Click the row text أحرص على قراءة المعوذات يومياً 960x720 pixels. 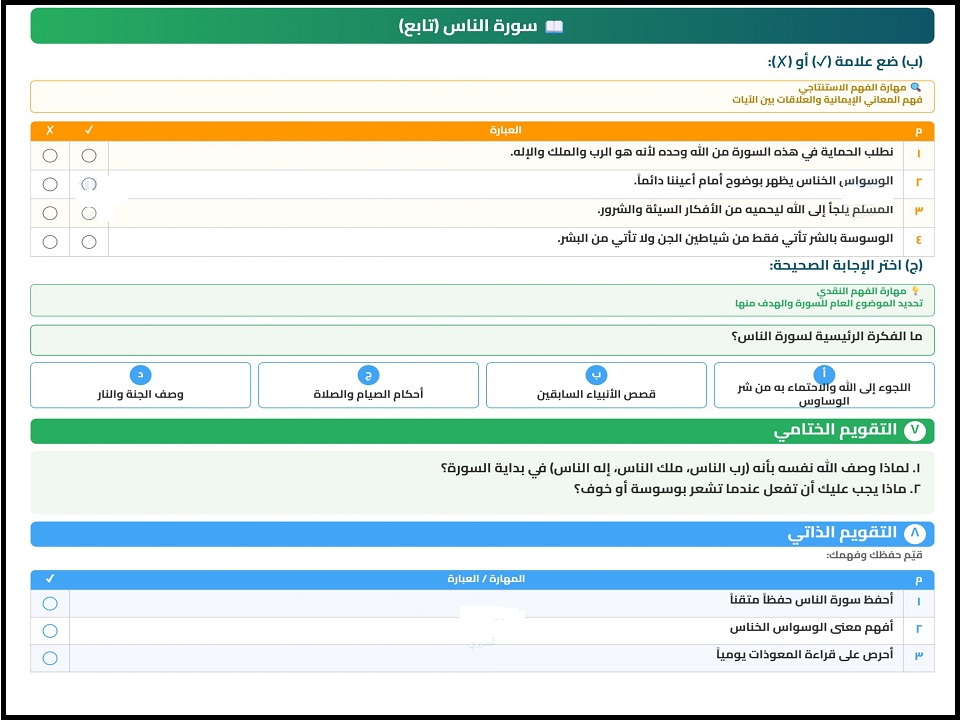[x=804, y=654]
